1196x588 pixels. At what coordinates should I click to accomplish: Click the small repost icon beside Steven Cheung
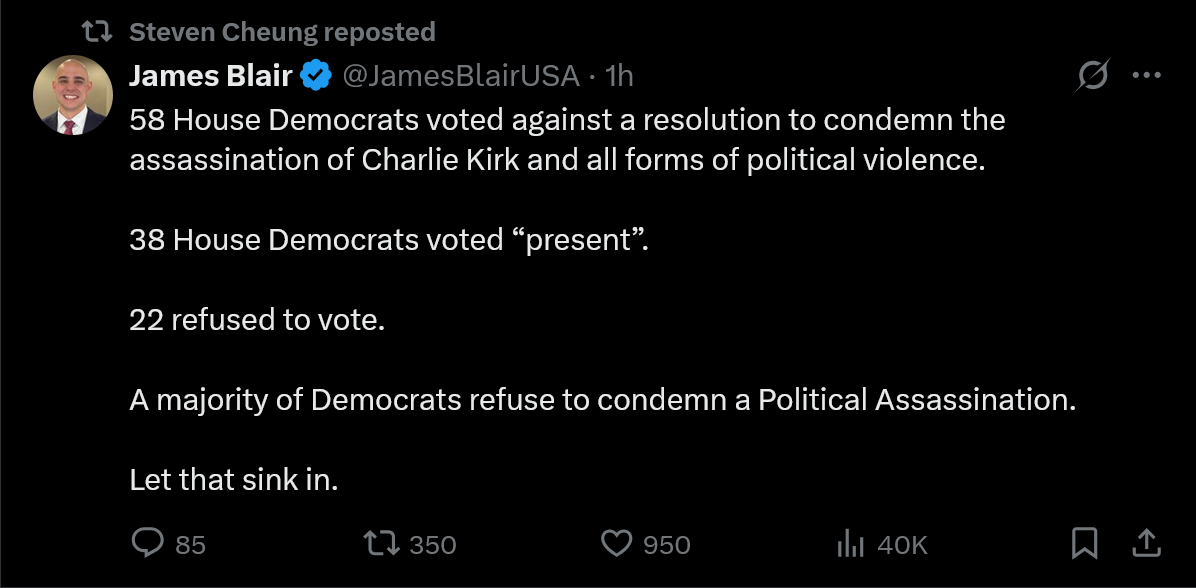tap(98, 32)
